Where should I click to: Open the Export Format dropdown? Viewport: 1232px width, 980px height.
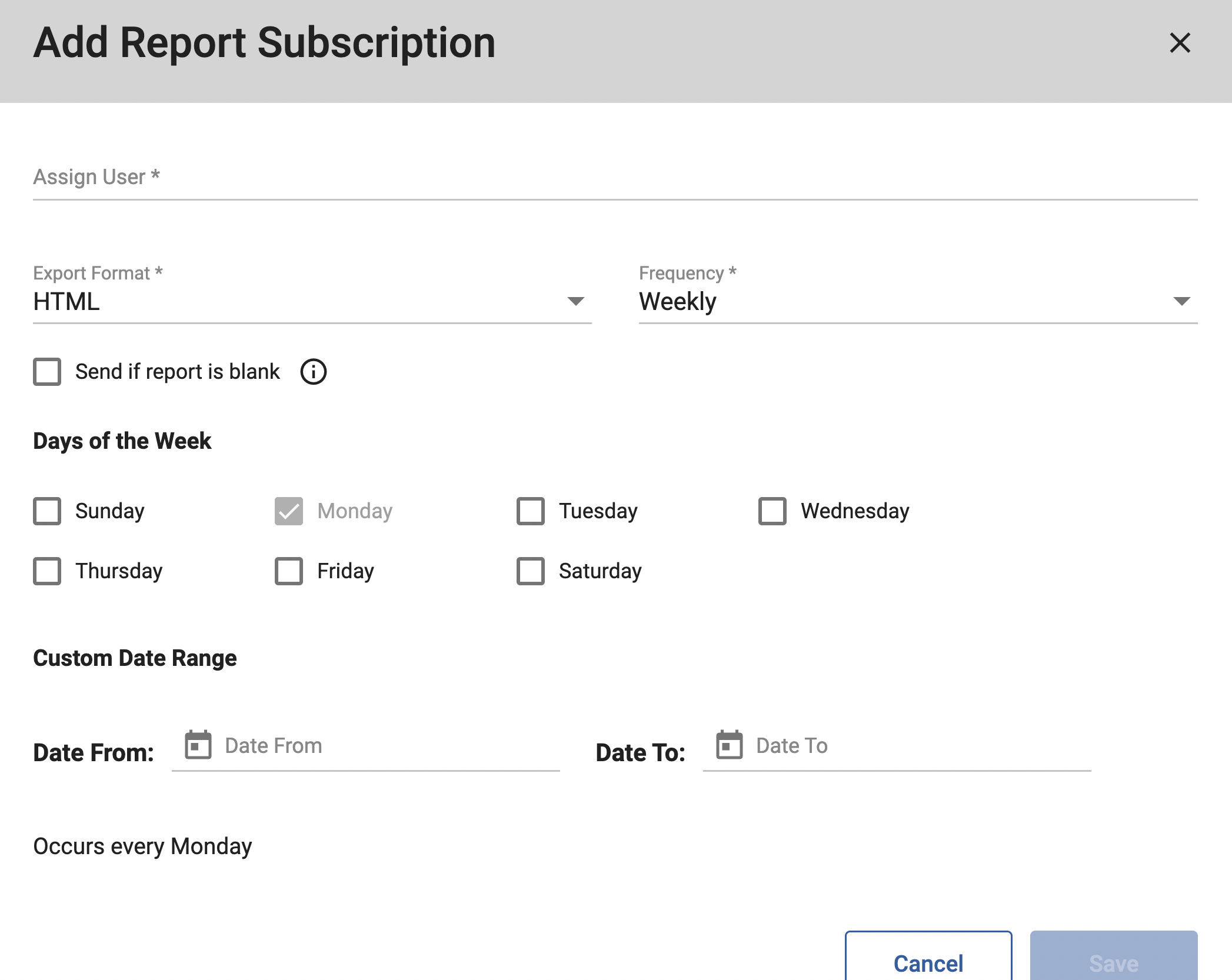click(575, 302)
